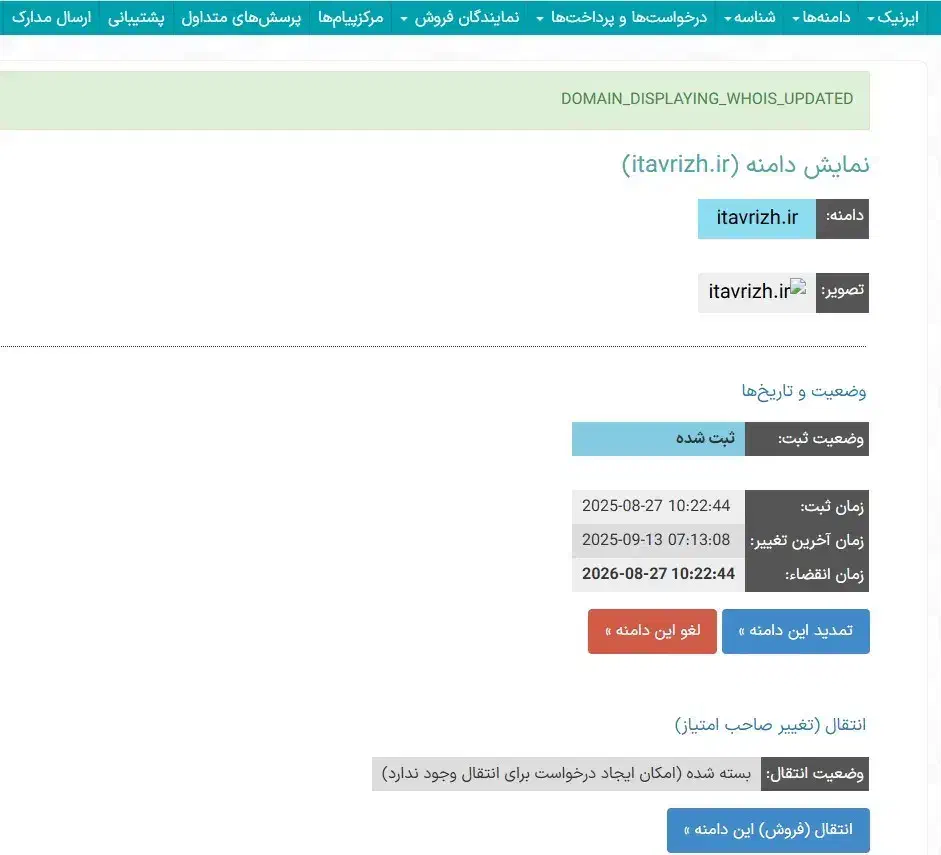Click the blue itavrizh.ir domain name box
The height and width of the screenshot is (855, 941).
(x=757, y=218)
